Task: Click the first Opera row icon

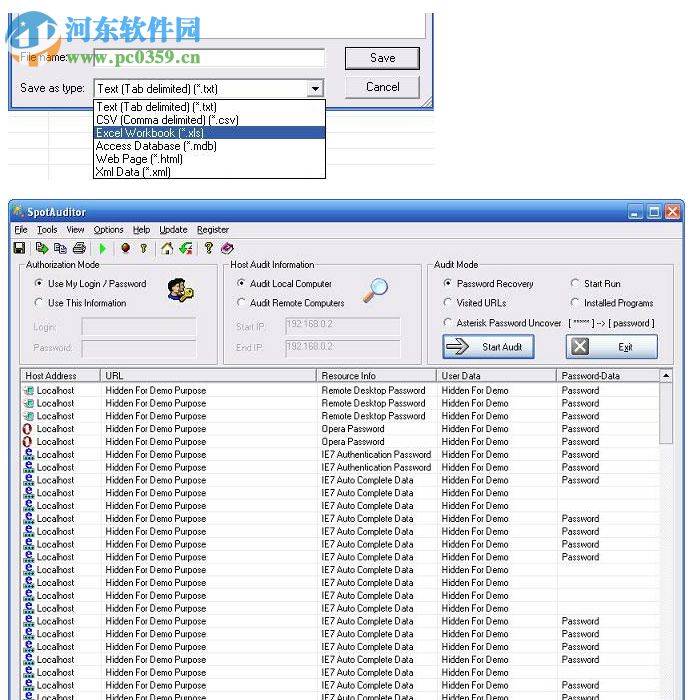Action: point(27,429)
